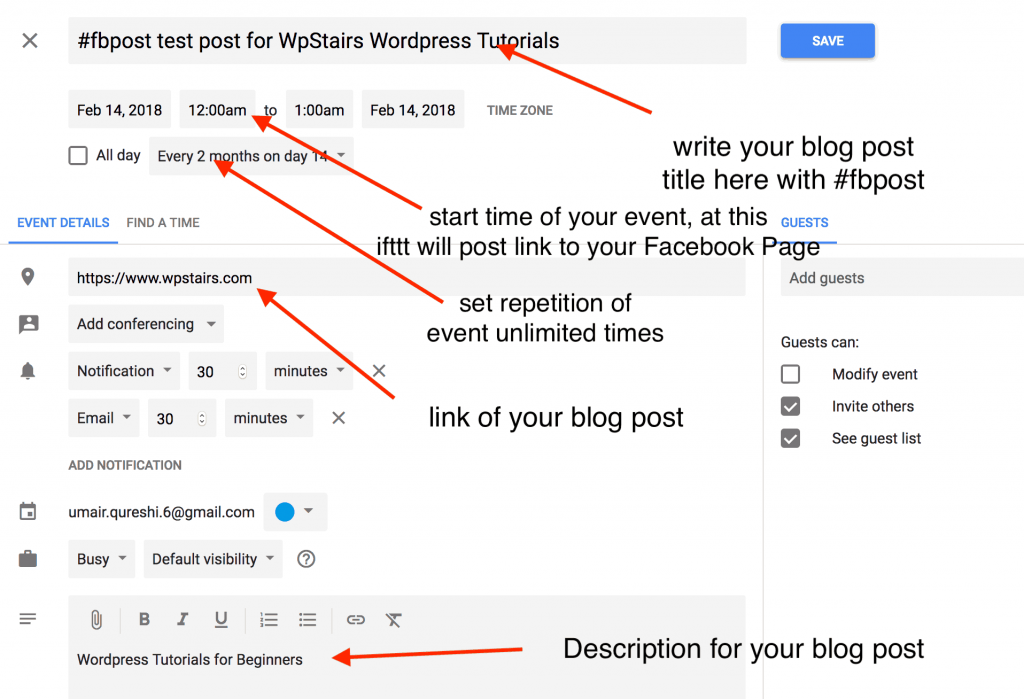Image resolution: width=1024 pixels, height=699 pixels.
Task: Click the blue Save button
Action: tap(827, 41)
